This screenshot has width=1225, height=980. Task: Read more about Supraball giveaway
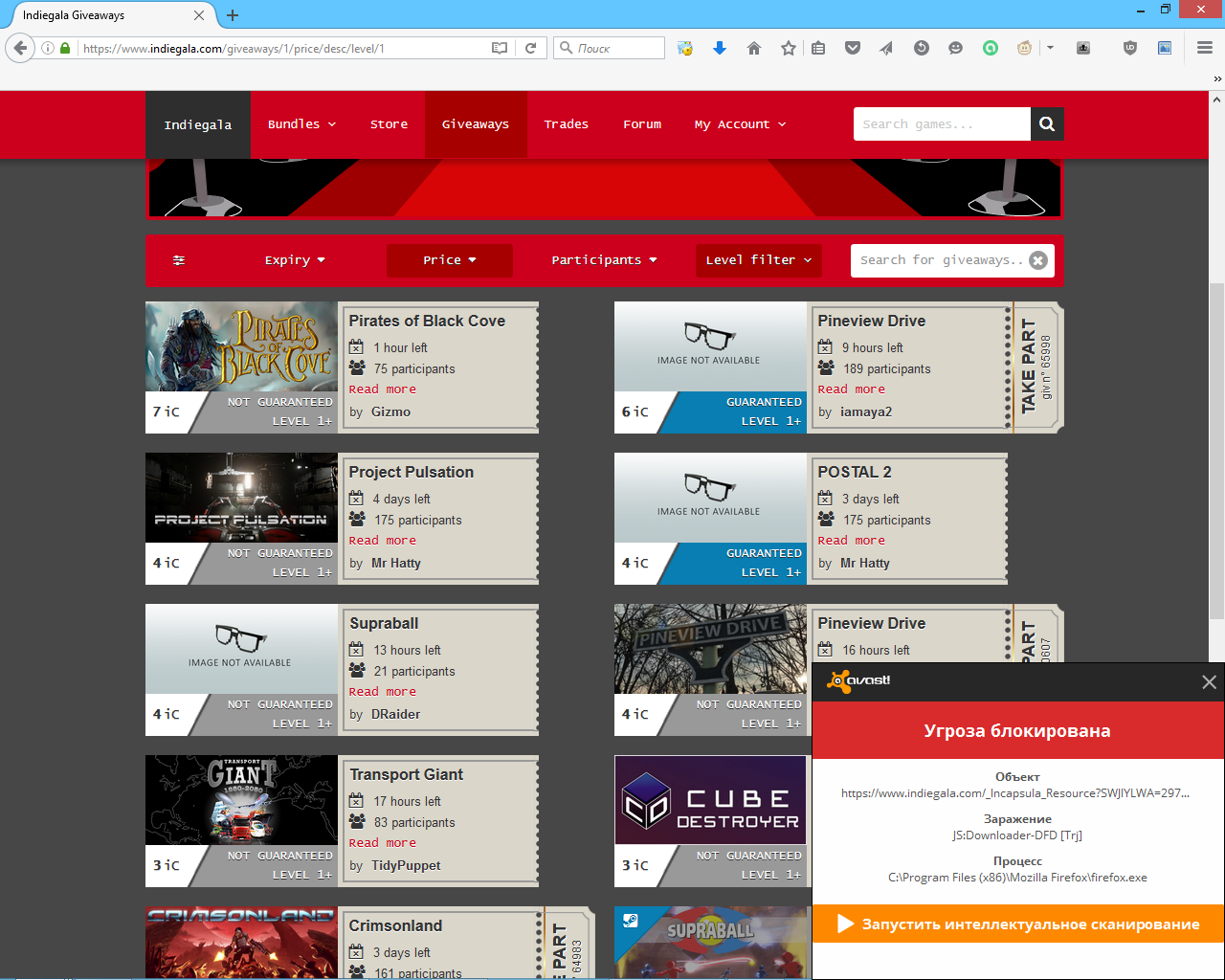point(382,692)
